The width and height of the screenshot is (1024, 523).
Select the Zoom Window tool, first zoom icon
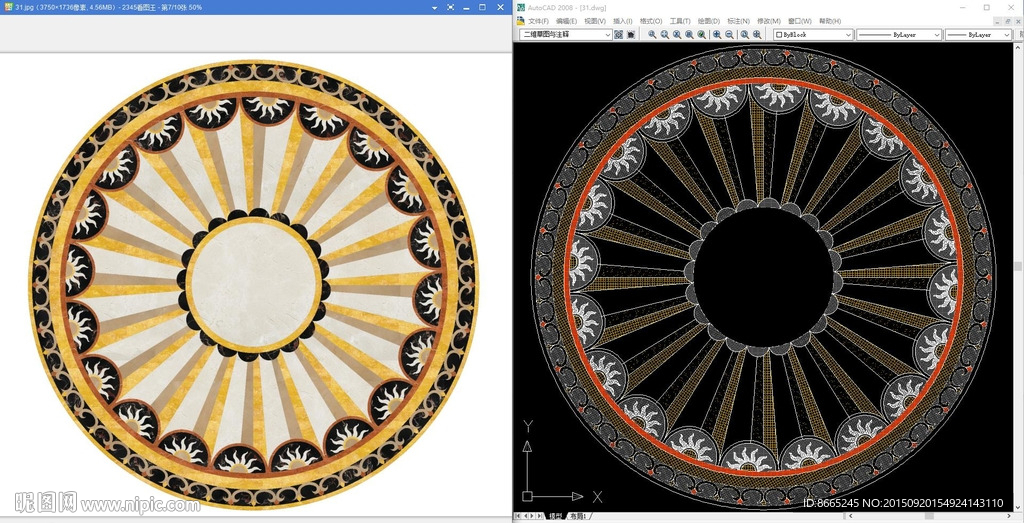click(x=652, y=34)
